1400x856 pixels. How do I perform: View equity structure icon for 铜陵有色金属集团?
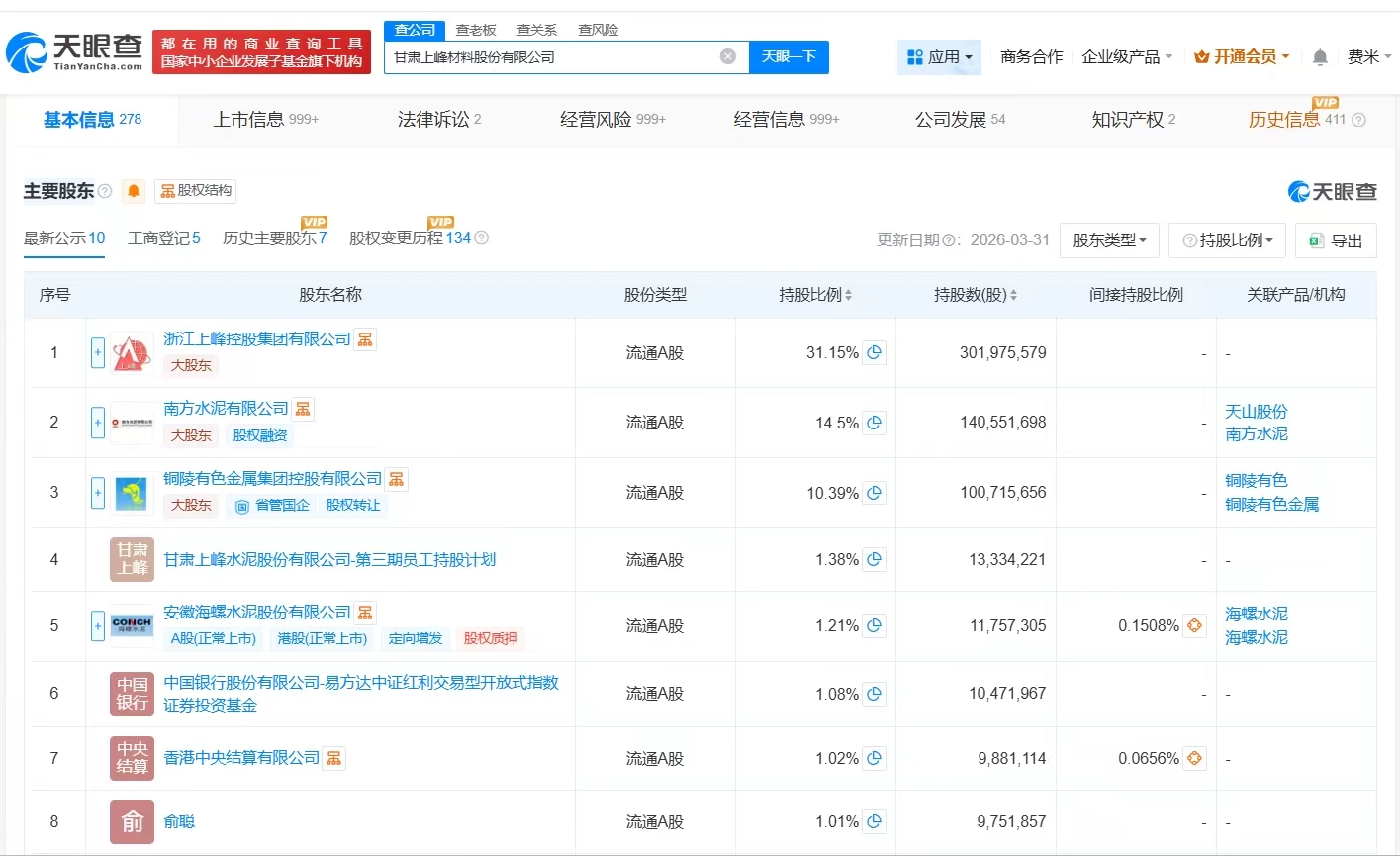pos(396,479)
